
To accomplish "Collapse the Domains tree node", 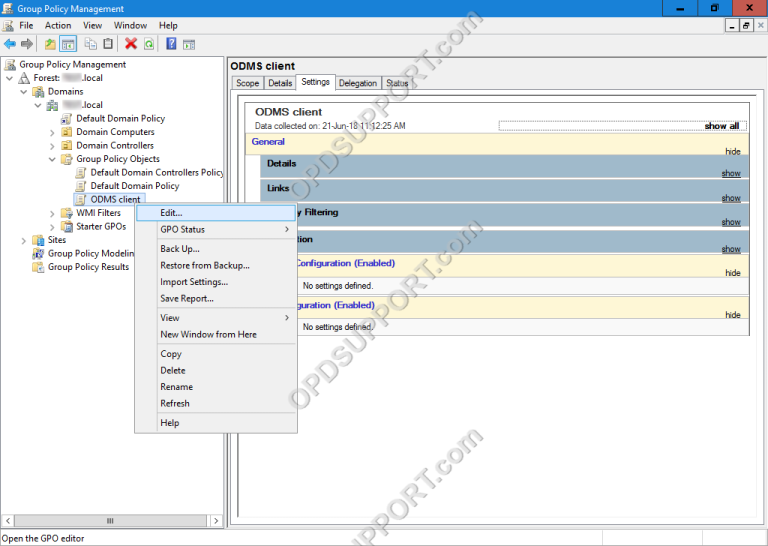I will (24, 92).
